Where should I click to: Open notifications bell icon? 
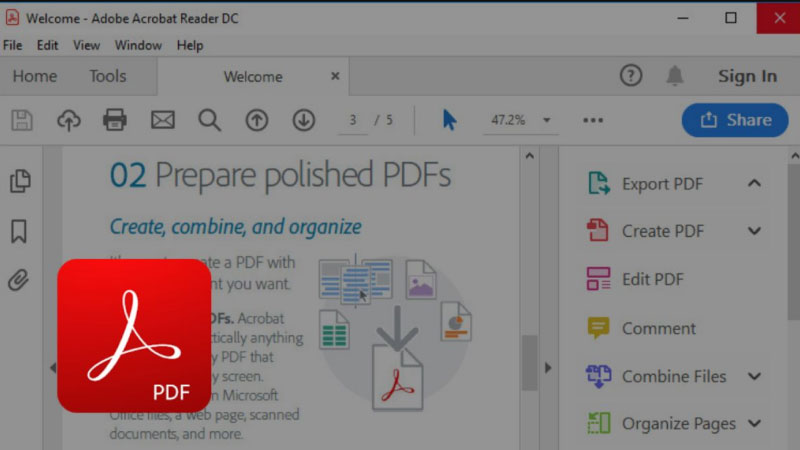coord(674,76)
